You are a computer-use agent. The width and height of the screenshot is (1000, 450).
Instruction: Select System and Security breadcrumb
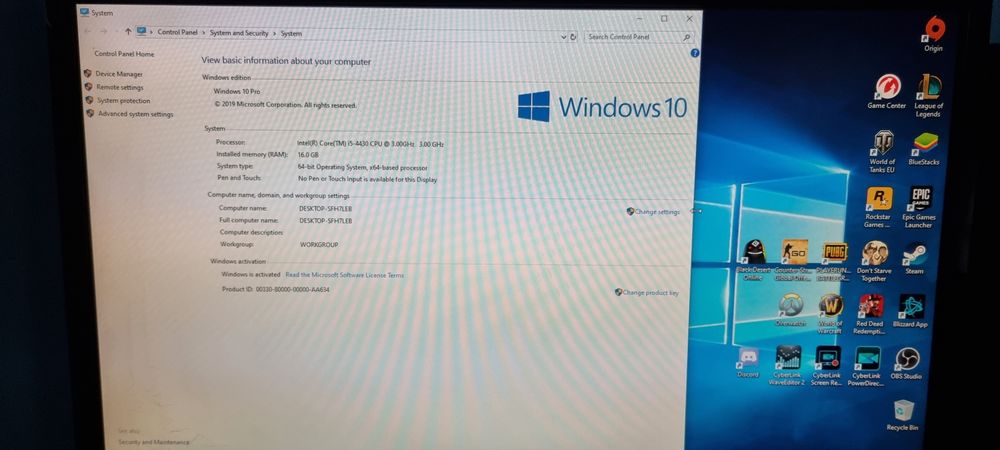click(x=239, y=33)
